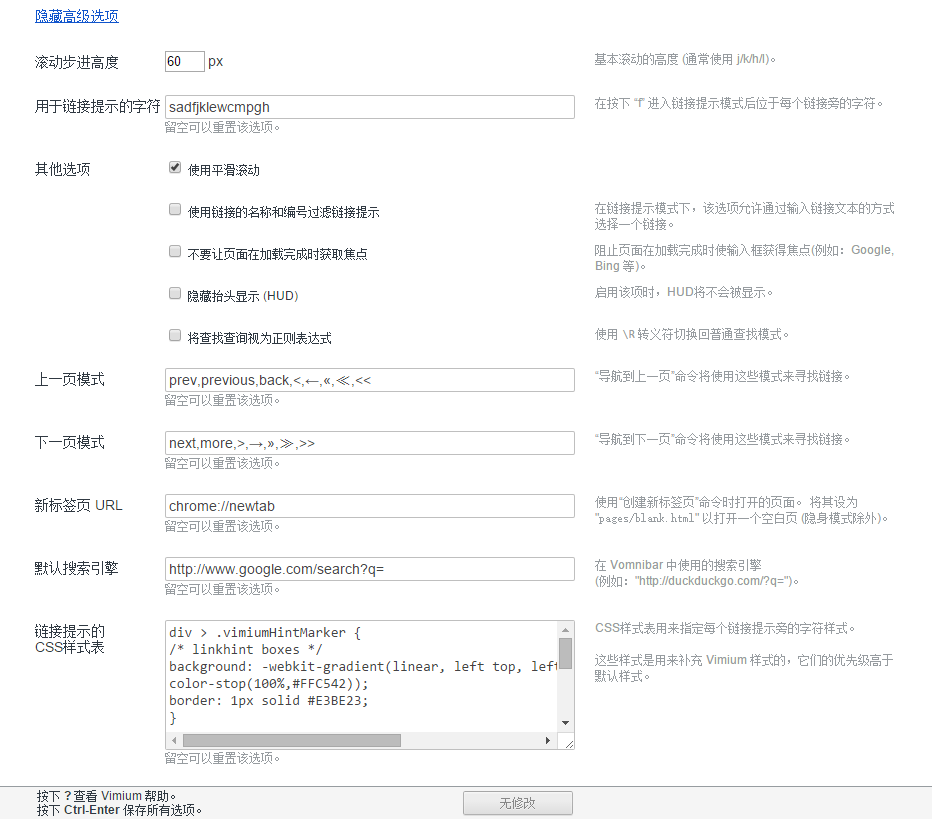The height and width of the screenshot is (819, 932).
Task: Click the 按下 Ctrl-Enter 保存所有选项 text
Action: pyautogui.click(x=119, y=810)
